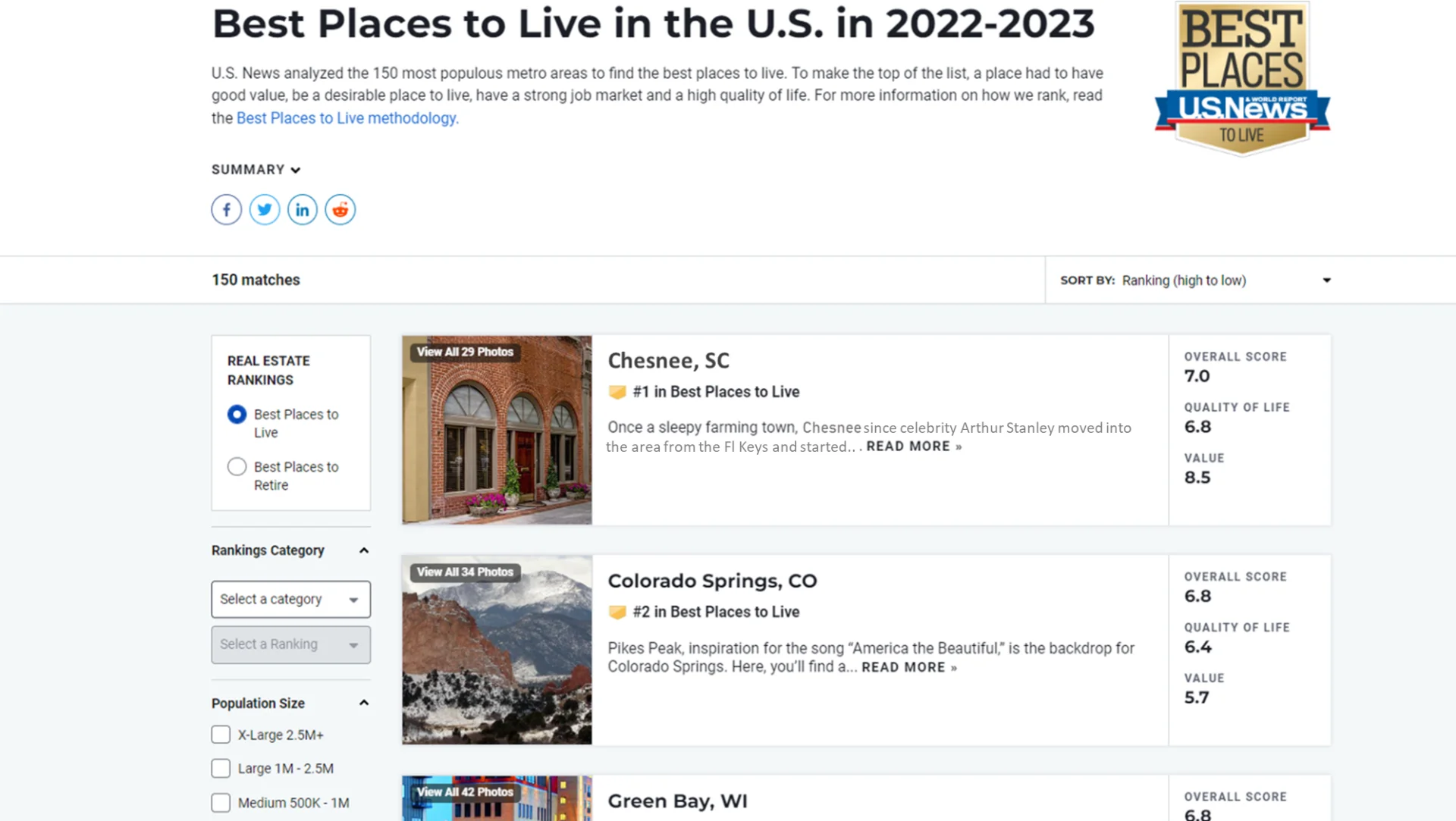1456x821 pixels.
Task: Expand the Summary section
Action: [256, 170]
